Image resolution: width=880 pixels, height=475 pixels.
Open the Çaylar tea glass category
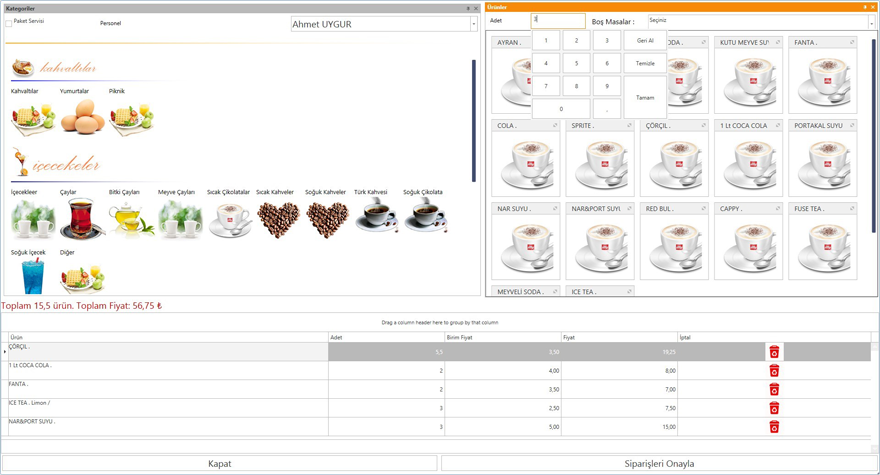pyautogui.click(x=82, y=219)
